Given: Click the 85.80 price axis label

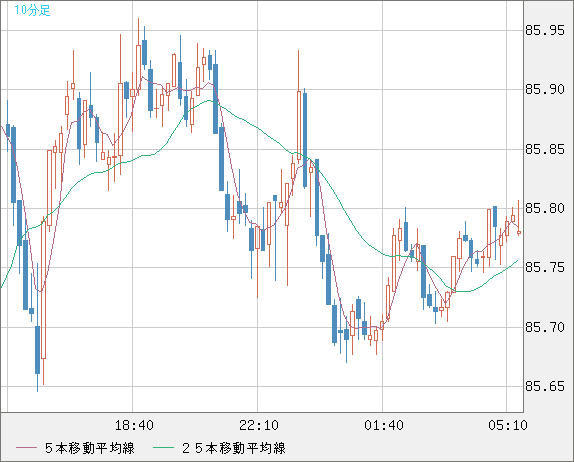Looking at the screenshot, I should click(x=545, y=209).
